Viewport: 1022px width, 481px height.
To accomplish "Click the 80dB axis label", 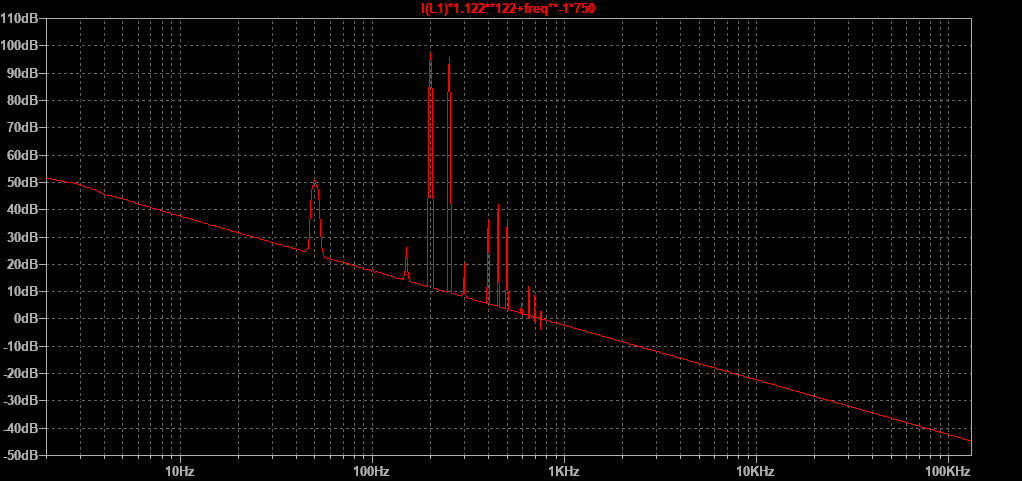I will (x=23, y=100).
